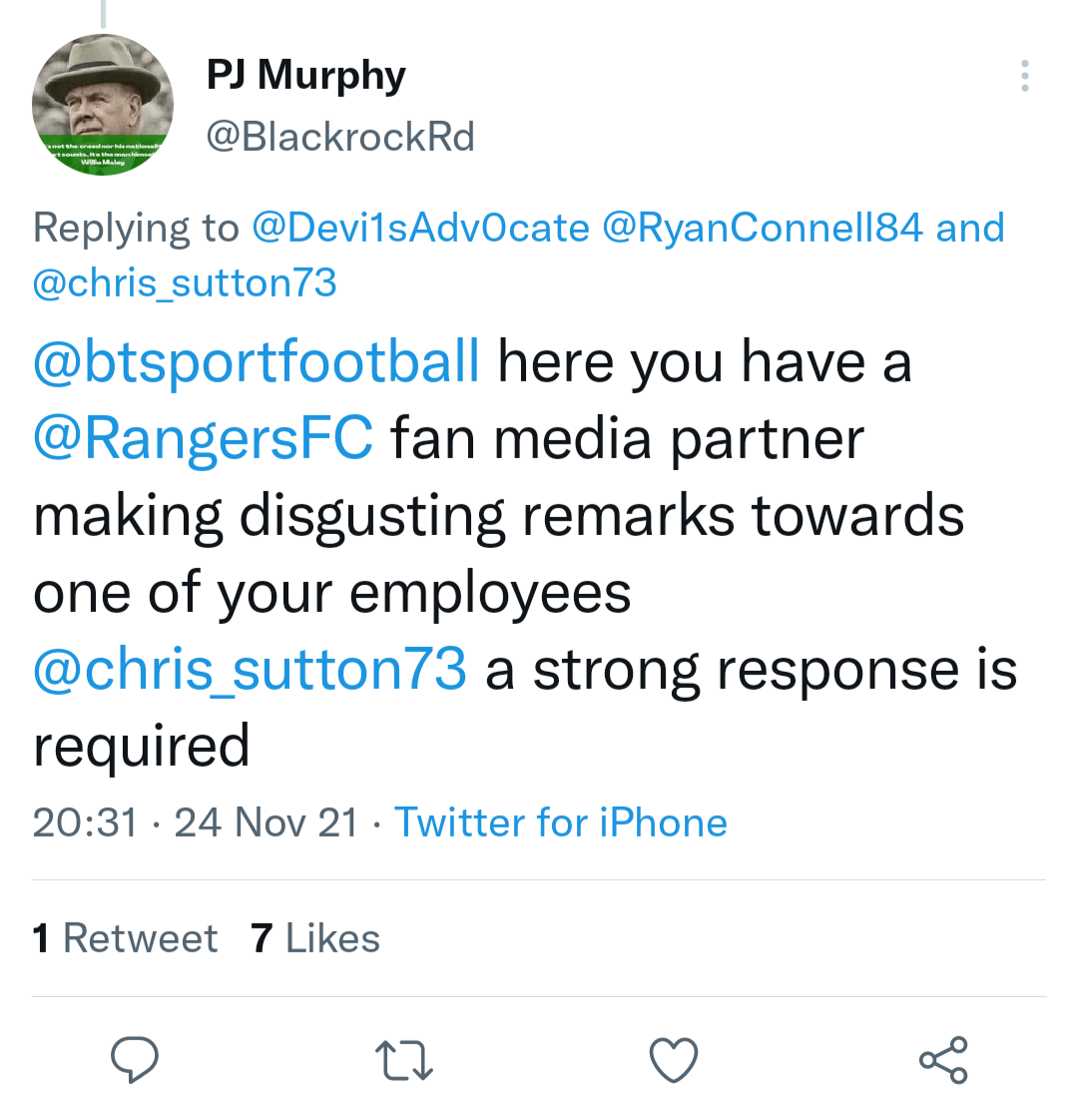1078x1120 pixels.
Task: Like the tweet with heart icon
Action: coord(674,1060)
